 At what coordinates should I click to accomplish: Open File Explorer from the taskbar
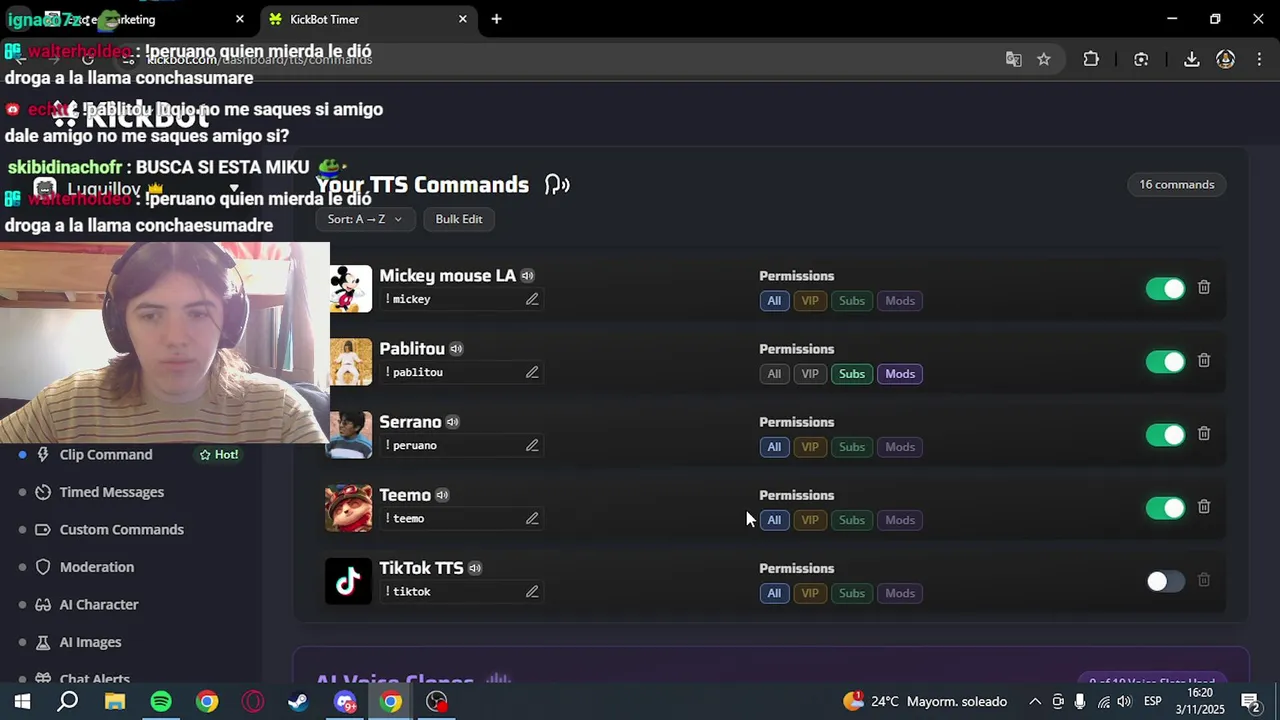click(114, 701)
